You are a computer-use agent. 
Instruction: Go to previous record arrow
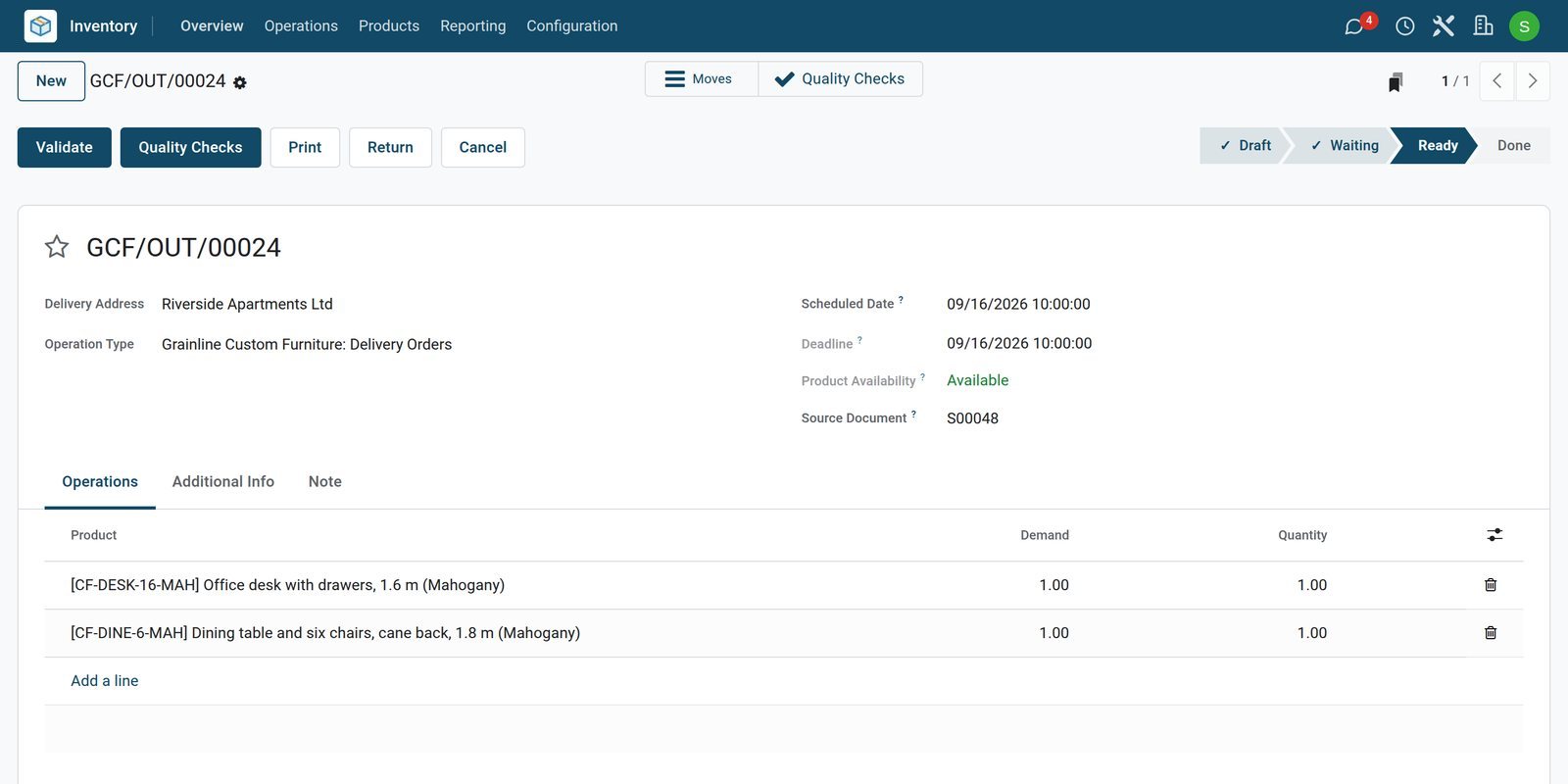tap(1496, 81)
